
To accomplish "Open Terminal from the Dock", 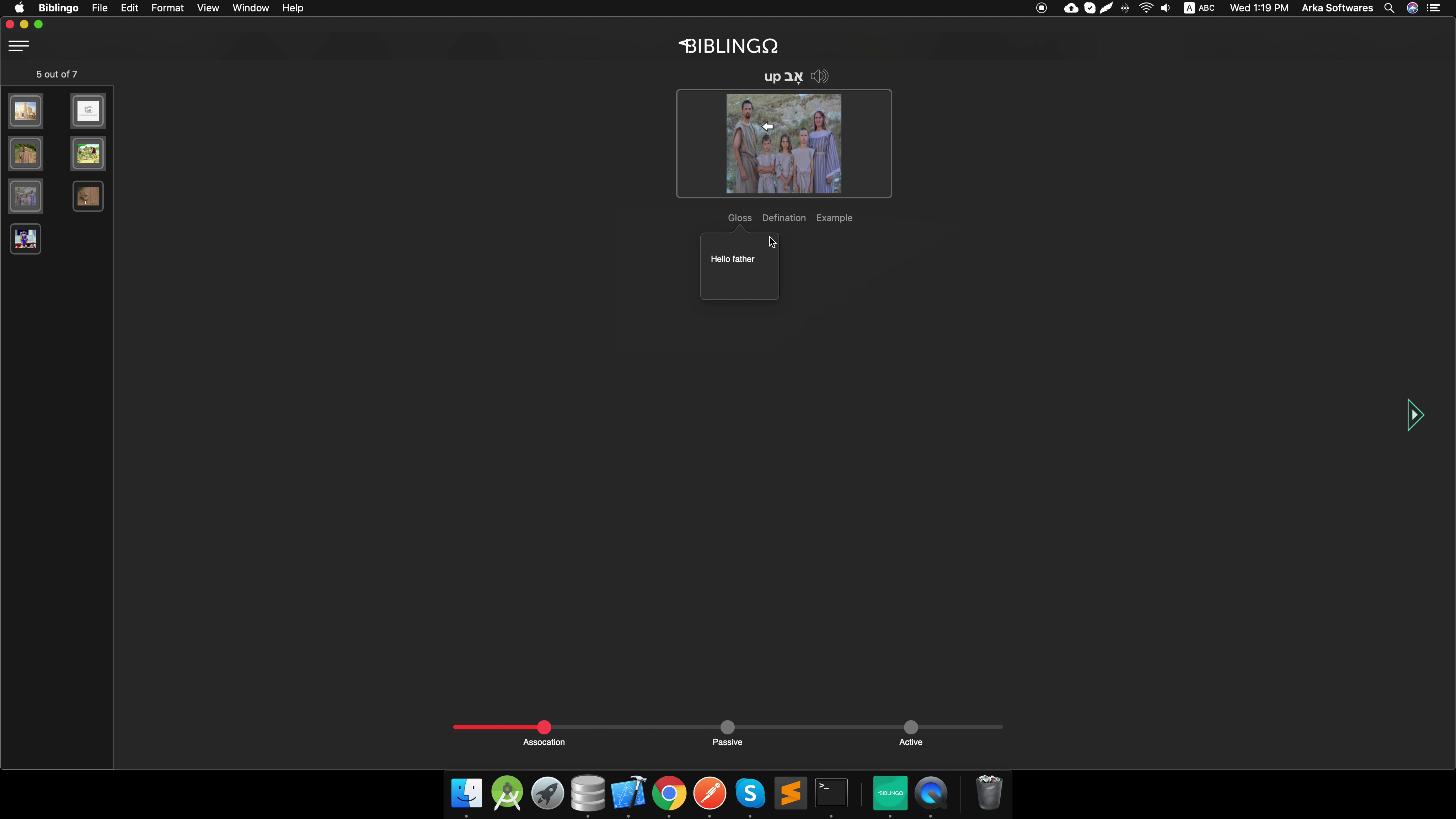I will click(x=831, y=793).
